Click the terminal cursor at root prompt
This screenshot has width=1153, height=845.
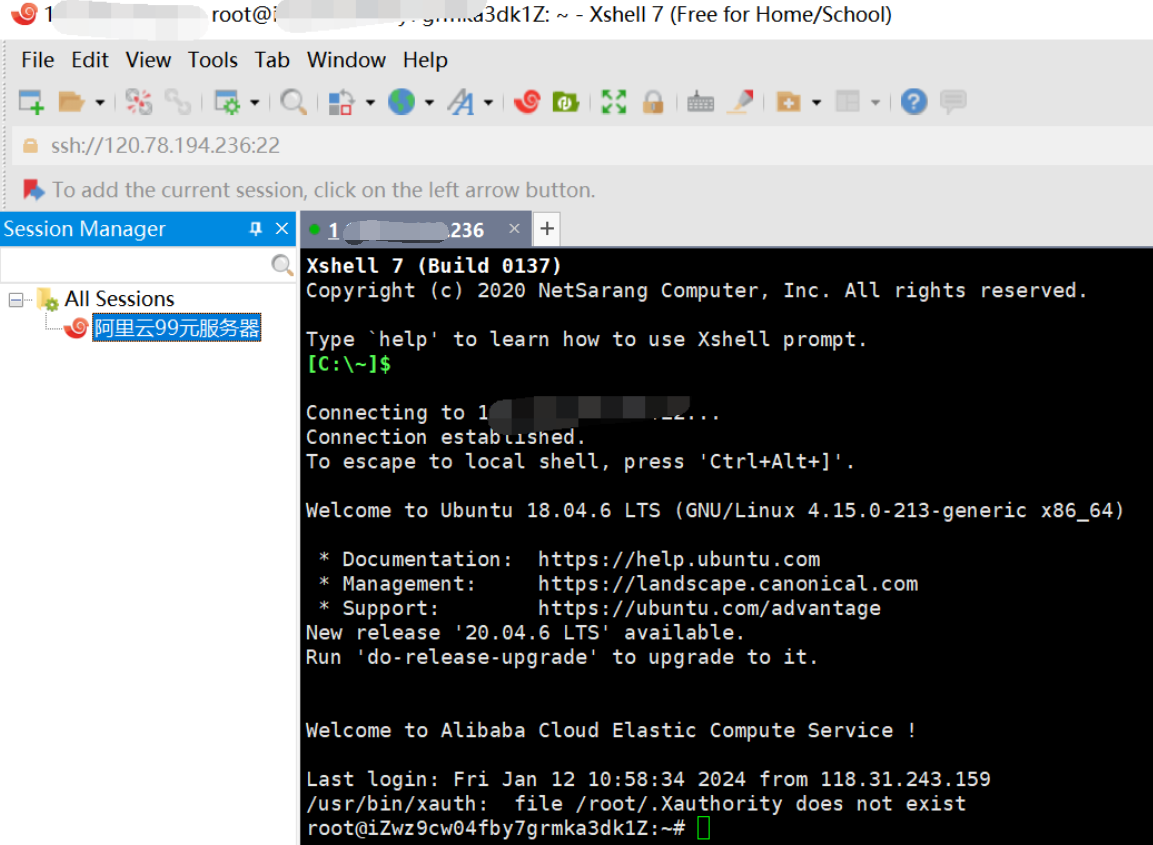pos(704,828)
